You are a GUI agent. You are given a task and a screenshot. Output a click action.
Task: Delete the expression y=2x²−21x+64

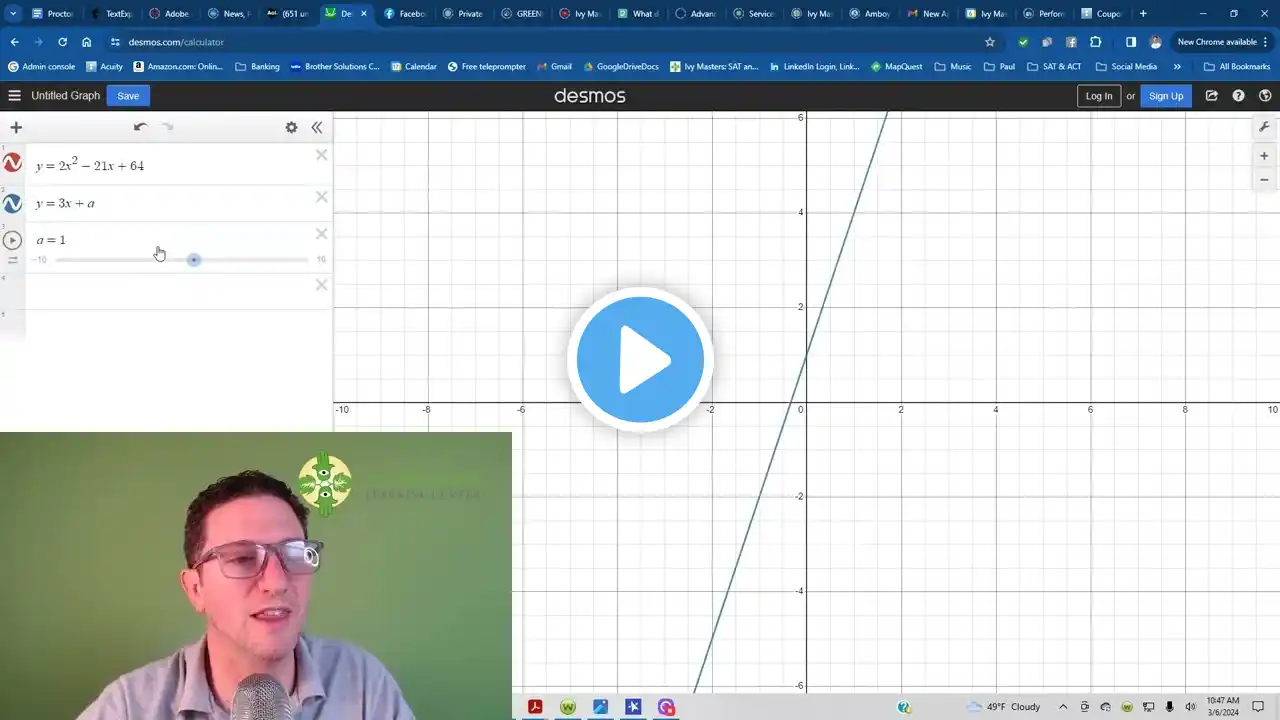tap(321, 155)
